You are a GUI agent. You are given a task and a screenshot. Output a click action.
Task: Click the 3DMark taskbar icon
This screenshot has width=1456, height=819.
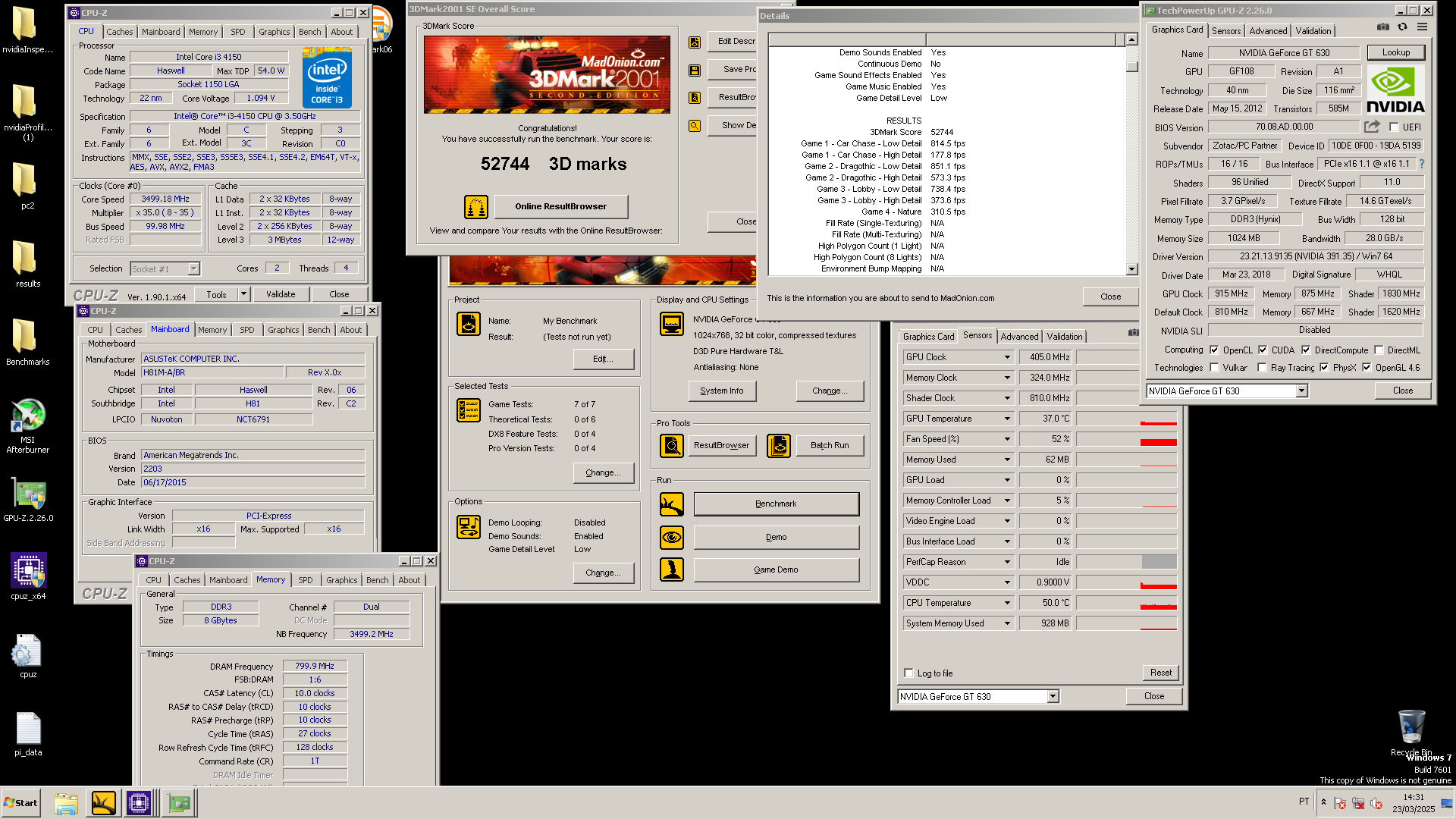click(x=103, y=803)
